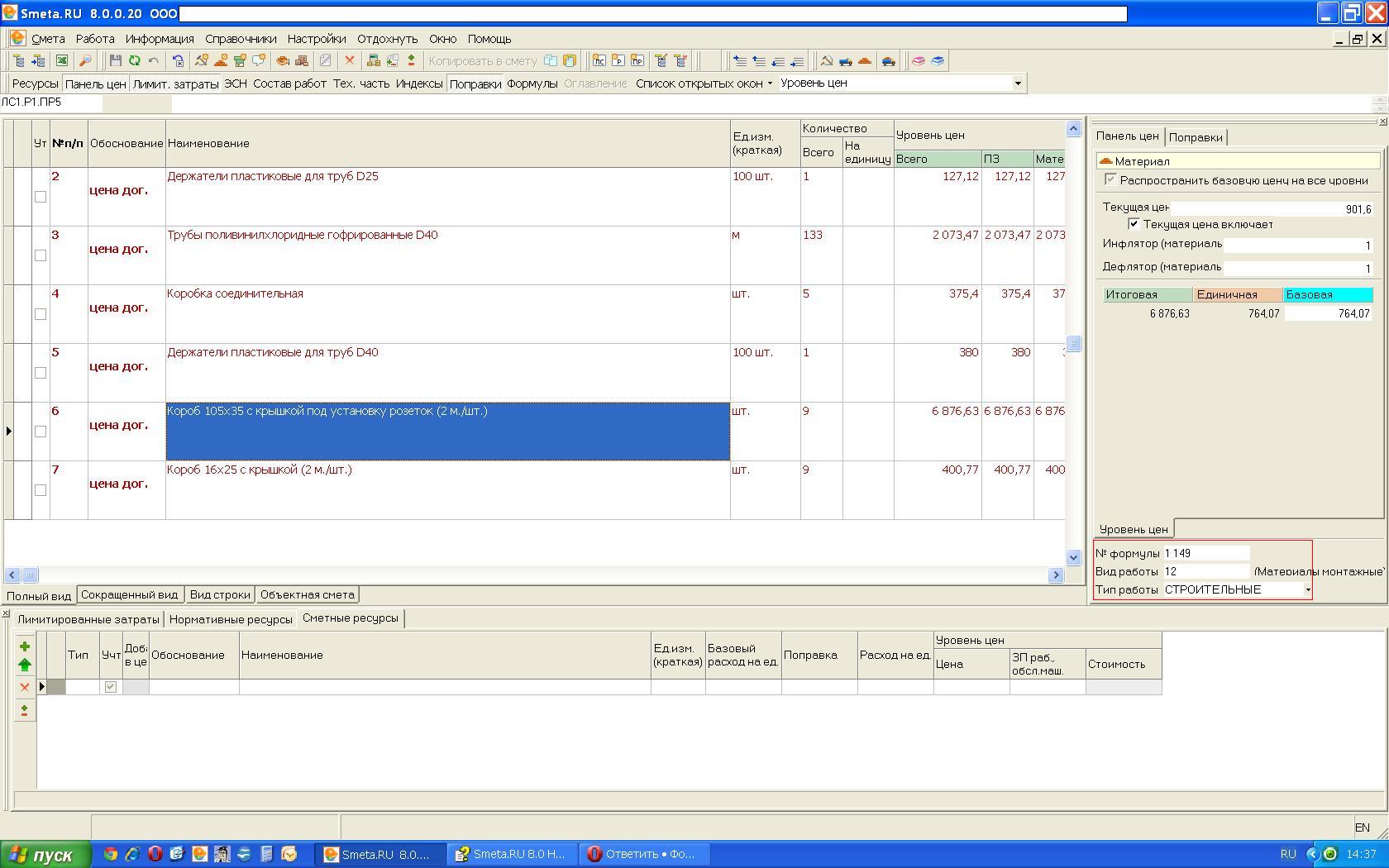This screenshot has width=1389, height=868.
Task: Switch to 'Нормативные ресурсы' tab
Action: point(231,619)
